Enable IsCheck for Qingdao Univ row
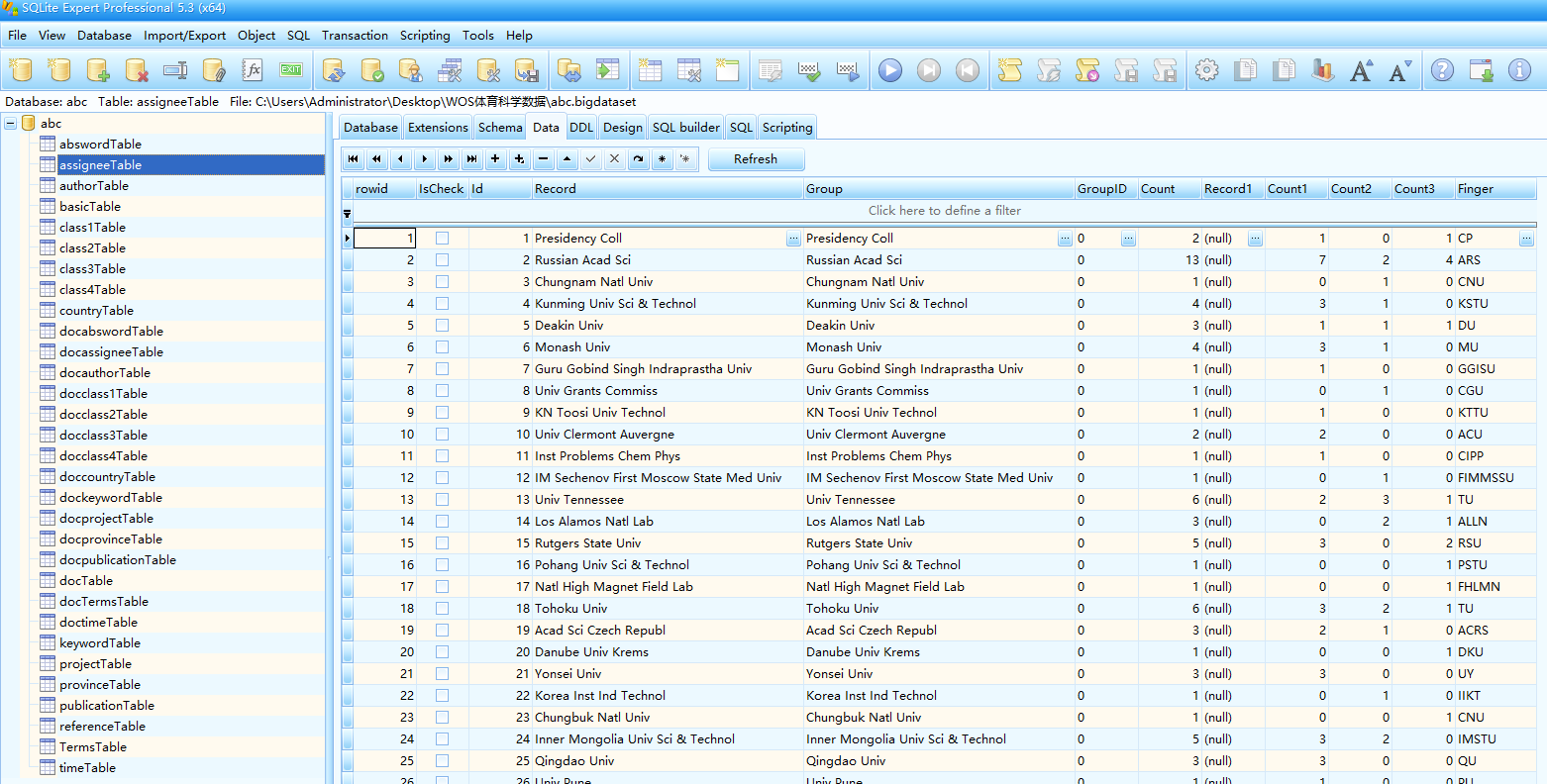 442,761
